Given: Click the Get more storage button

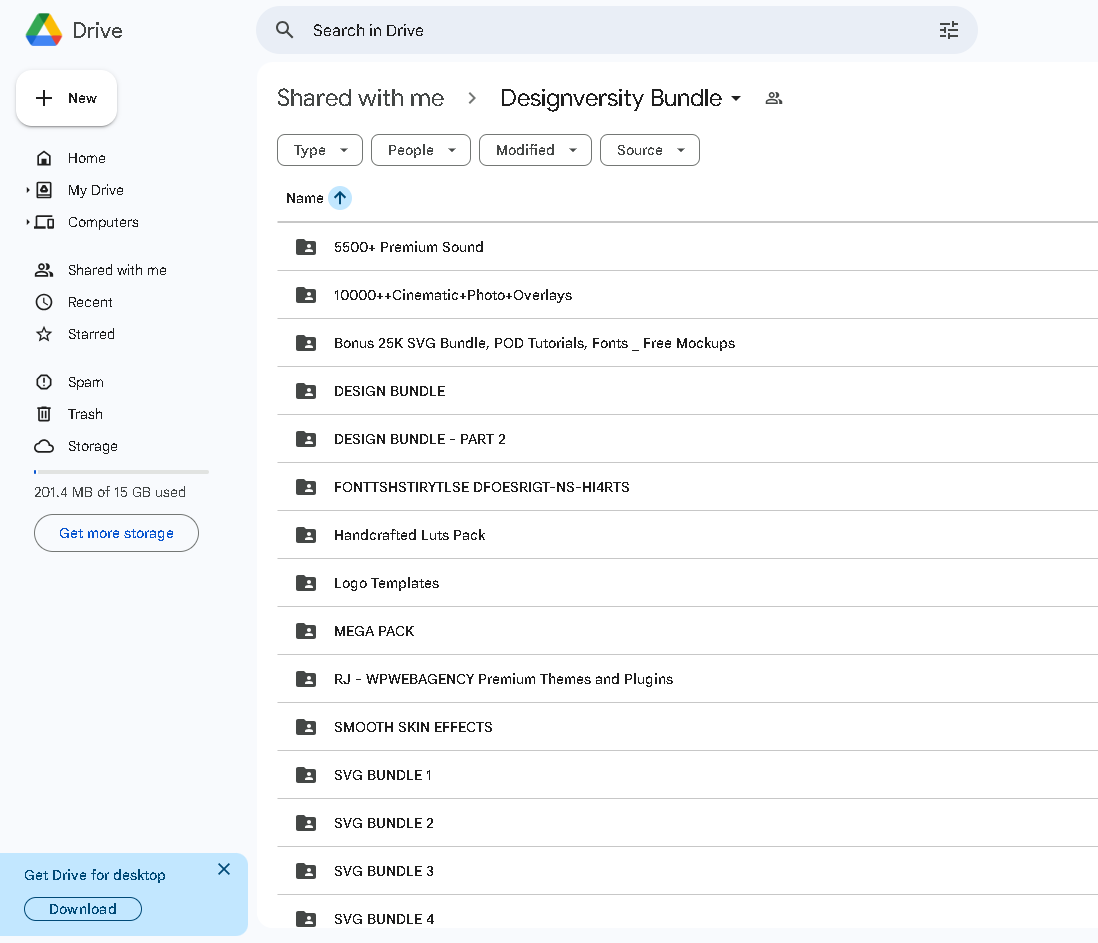Looking at the screenshot, I should pyautogui.click(x=116, y=533).
